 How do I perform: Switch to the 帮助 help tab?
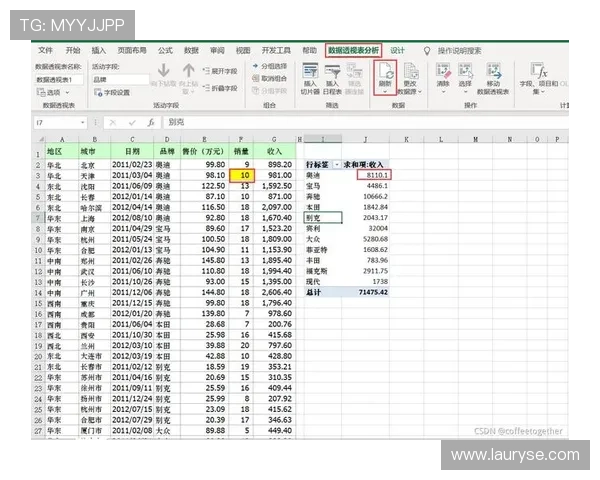tap(310, 51)
